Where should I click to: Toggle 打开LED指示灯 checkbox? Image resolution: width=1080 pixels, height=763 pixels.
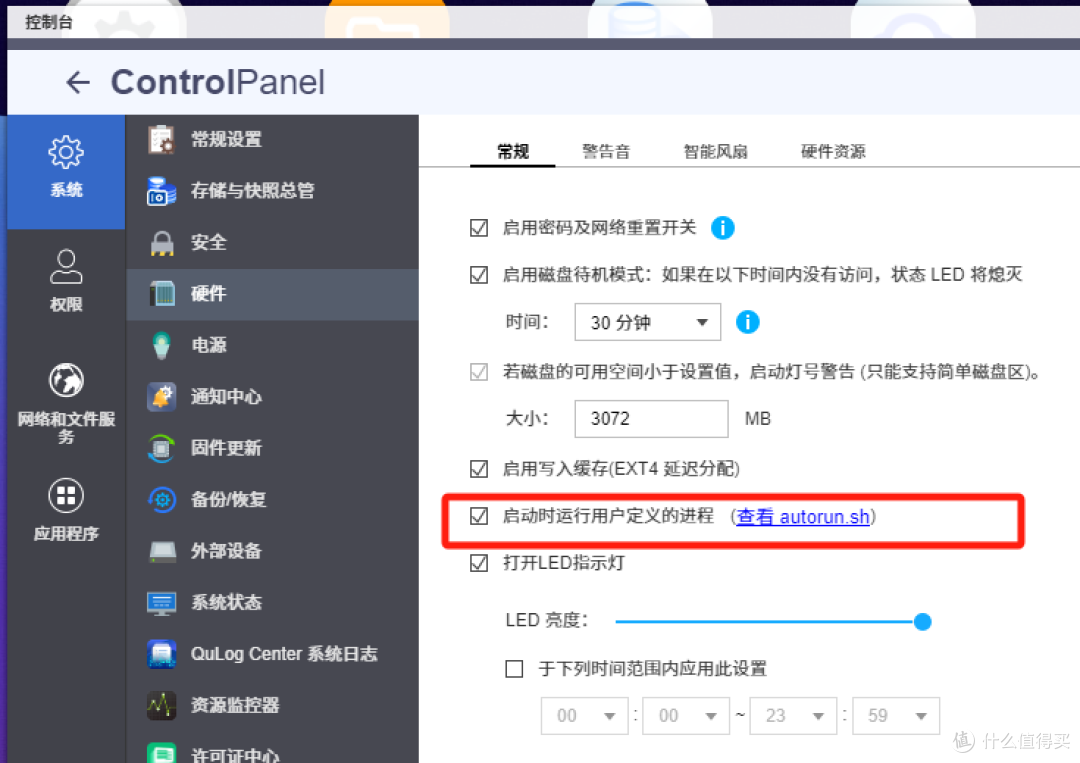click(x=479, y=563)
